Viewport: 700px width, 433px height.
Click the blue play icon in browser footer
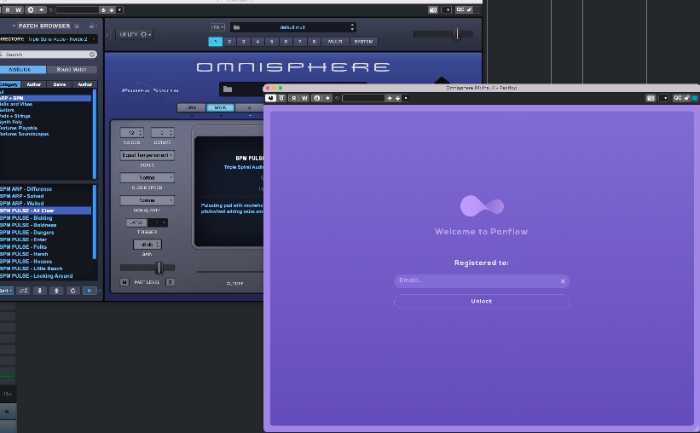tap(89, 291)
